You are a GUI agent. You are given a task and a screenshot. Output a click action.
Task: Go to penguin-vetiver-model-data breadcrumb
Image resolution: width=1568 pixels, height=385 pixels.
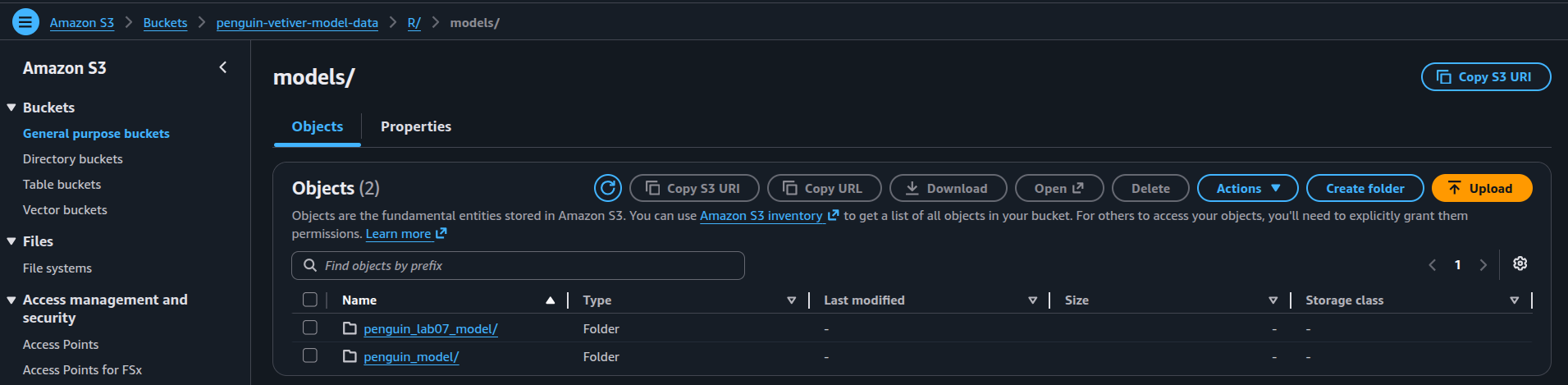(x=297, y=22)
